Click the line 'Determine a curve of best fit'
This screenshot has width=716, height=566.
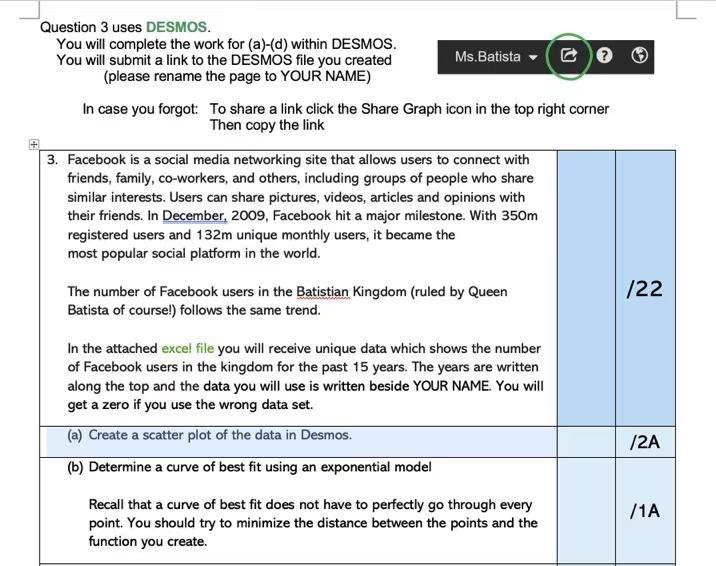pos(260,467)
